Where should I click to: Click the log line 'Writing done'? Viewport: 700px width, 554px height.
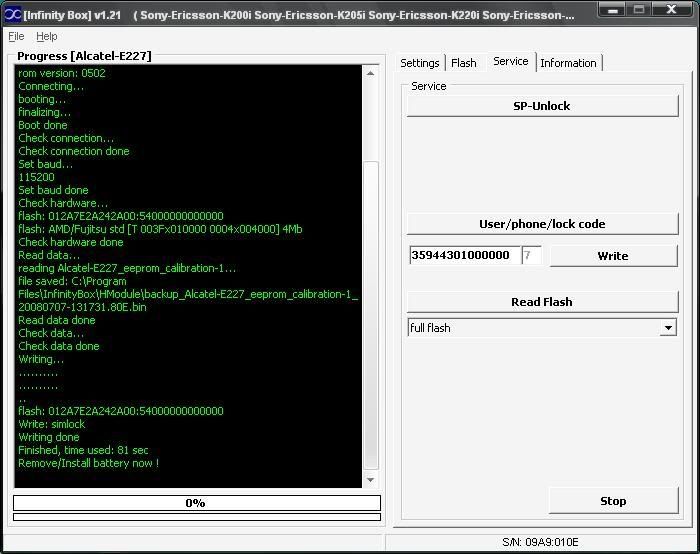(x=49, y=437)
